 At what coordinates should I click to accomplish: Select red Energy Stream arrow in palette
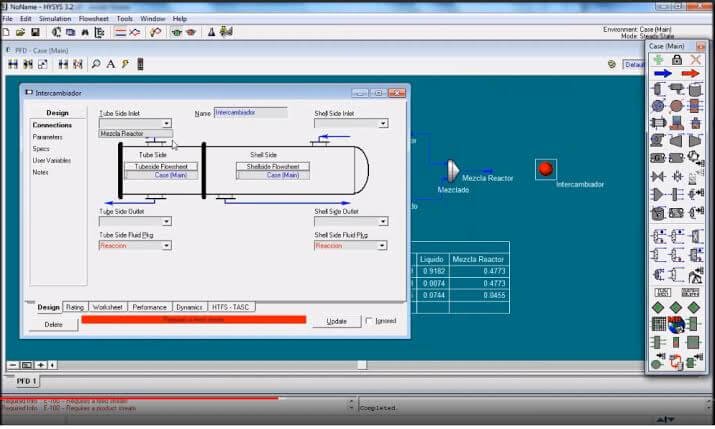(690, 73)
